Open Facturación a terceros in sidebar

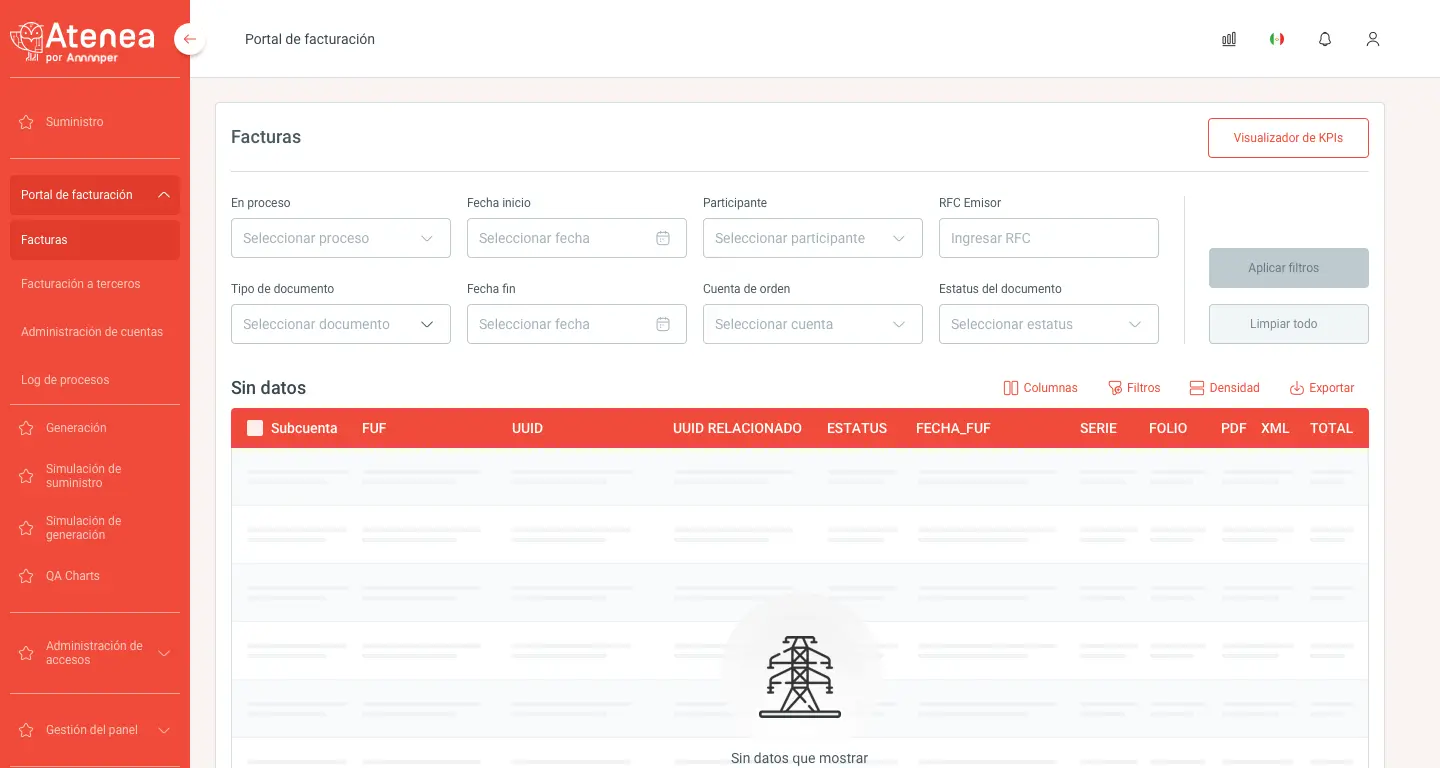(81, 284)
